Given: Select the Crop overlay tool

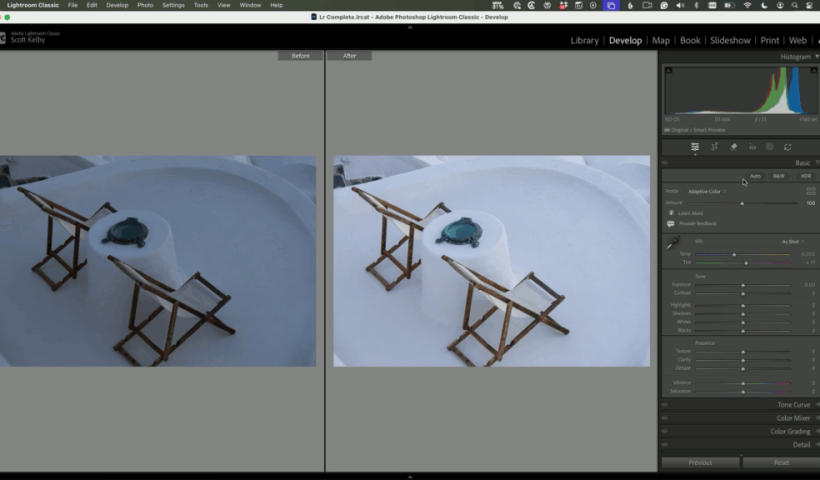Looking at the screenshot, I should point(714,147).
